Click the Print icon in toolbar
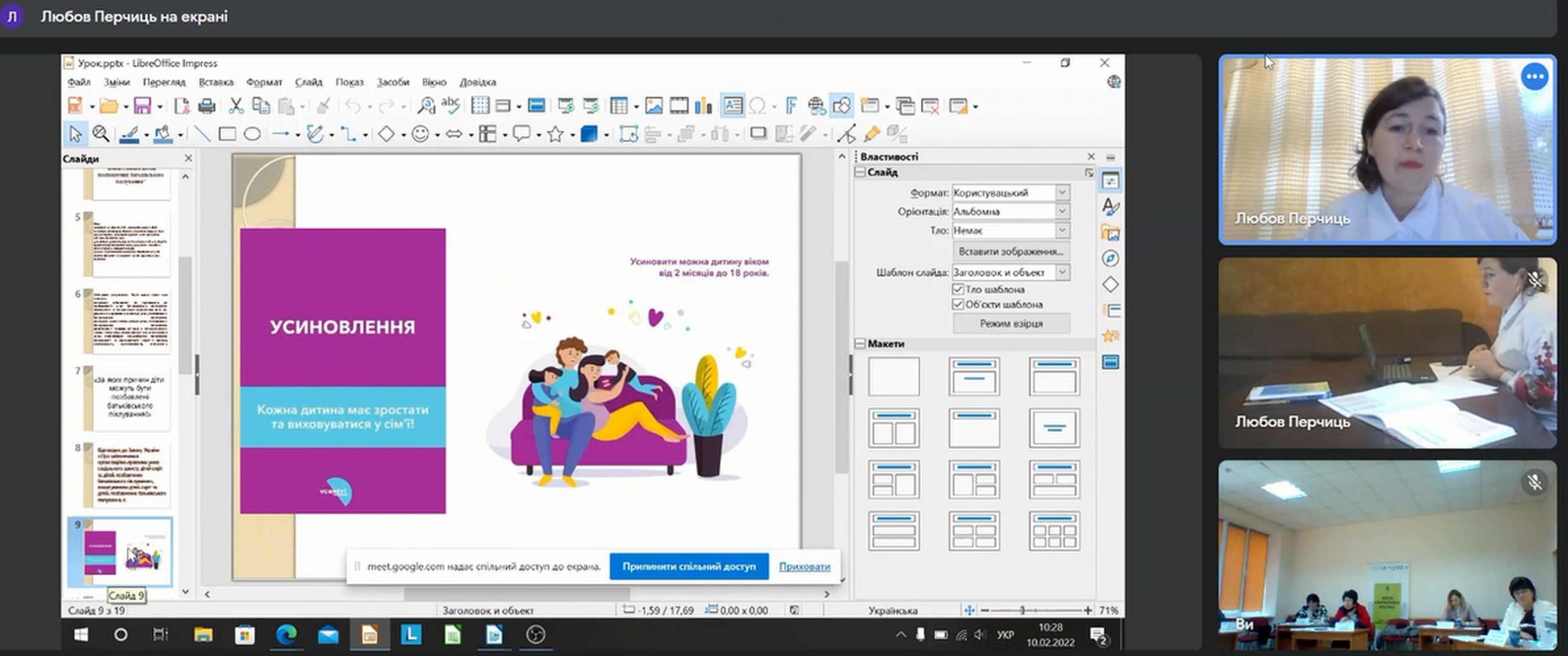This screenshot has width=1568, height=656. [x=207, y=106]
